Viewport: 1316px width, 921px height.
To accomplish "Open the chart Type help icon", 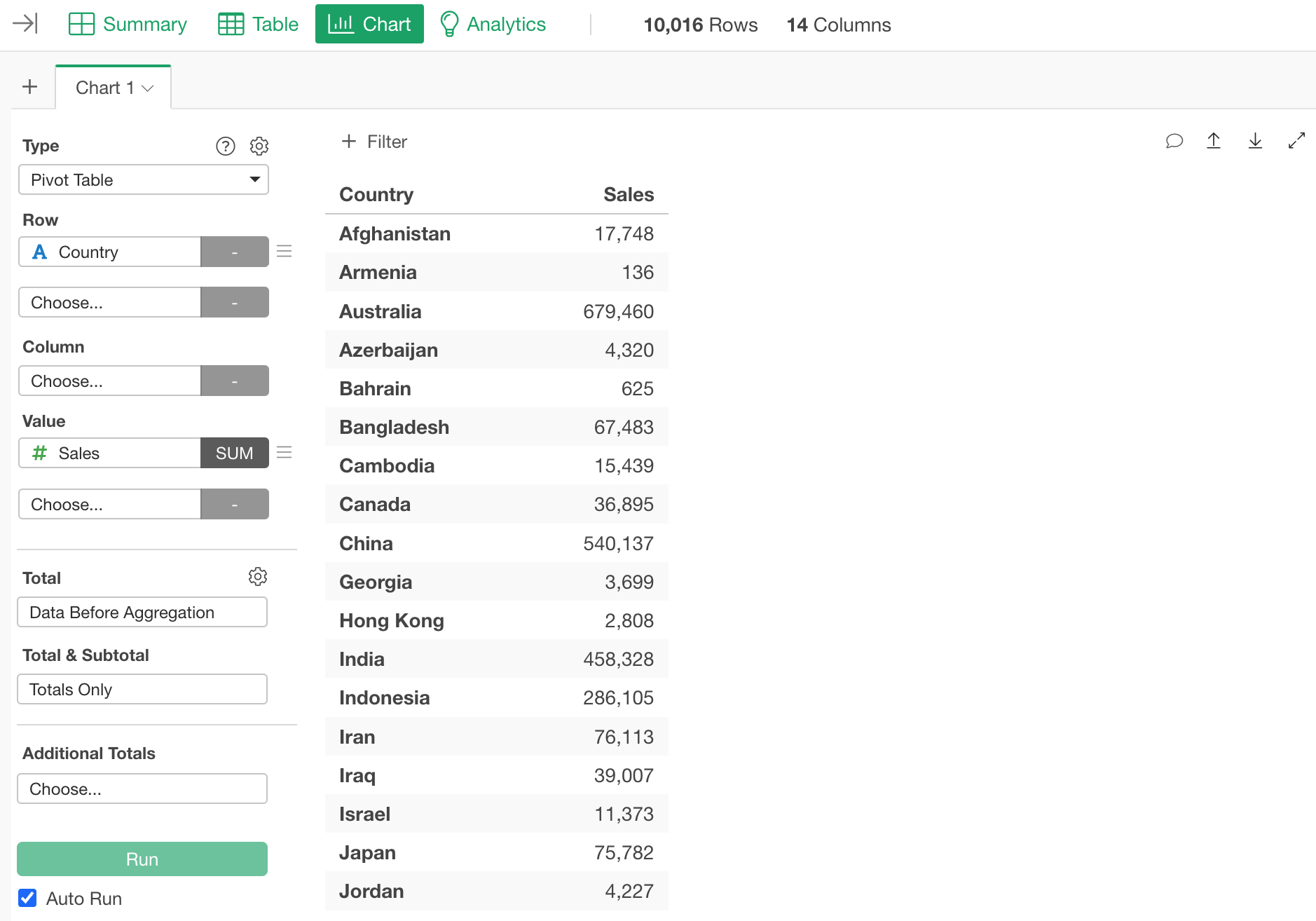I will click(225, 146).
